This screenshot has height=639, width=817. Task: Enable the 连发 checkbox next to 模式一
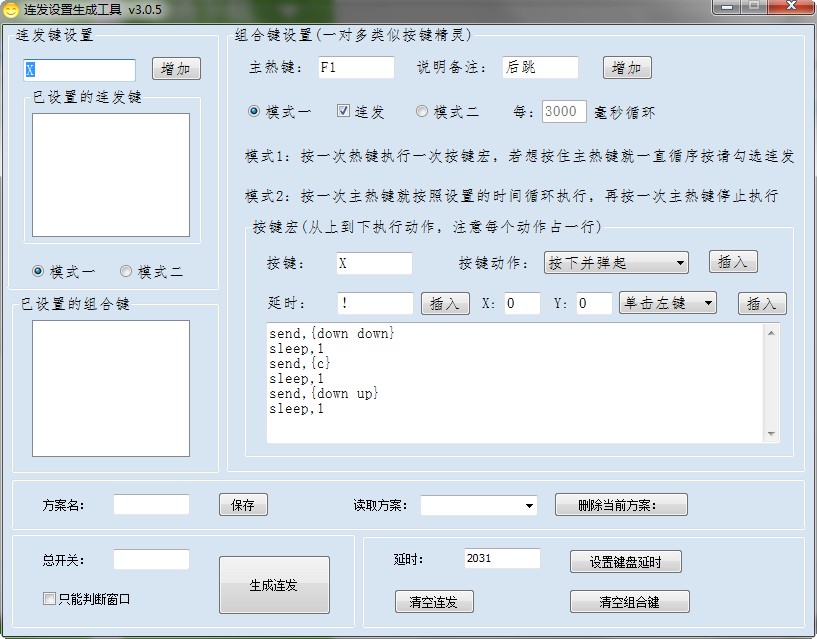click(x=344, y=111)
